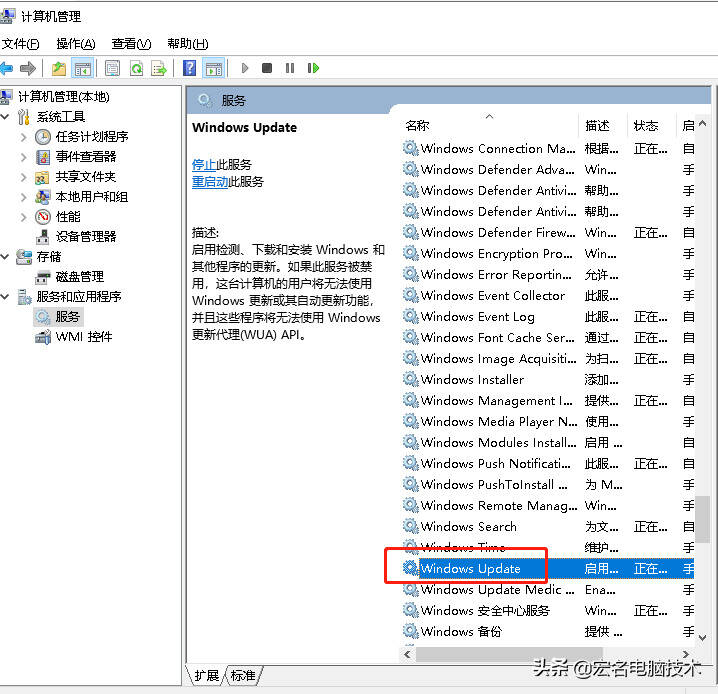Screen dimensions: 718x694
Task: Select the Windows Connection Manager service row
Action: [548, 149]
